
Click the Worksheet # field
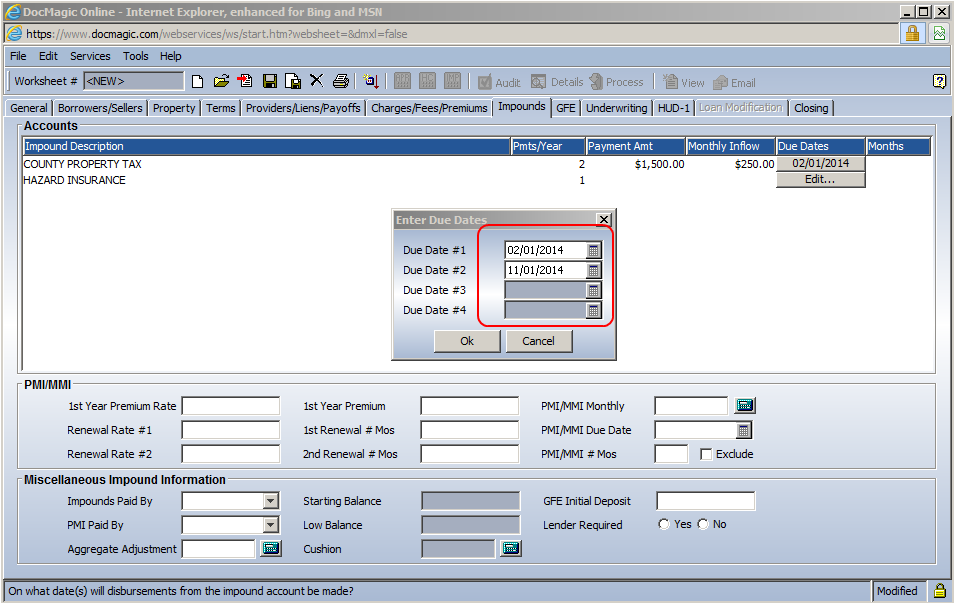133,81
